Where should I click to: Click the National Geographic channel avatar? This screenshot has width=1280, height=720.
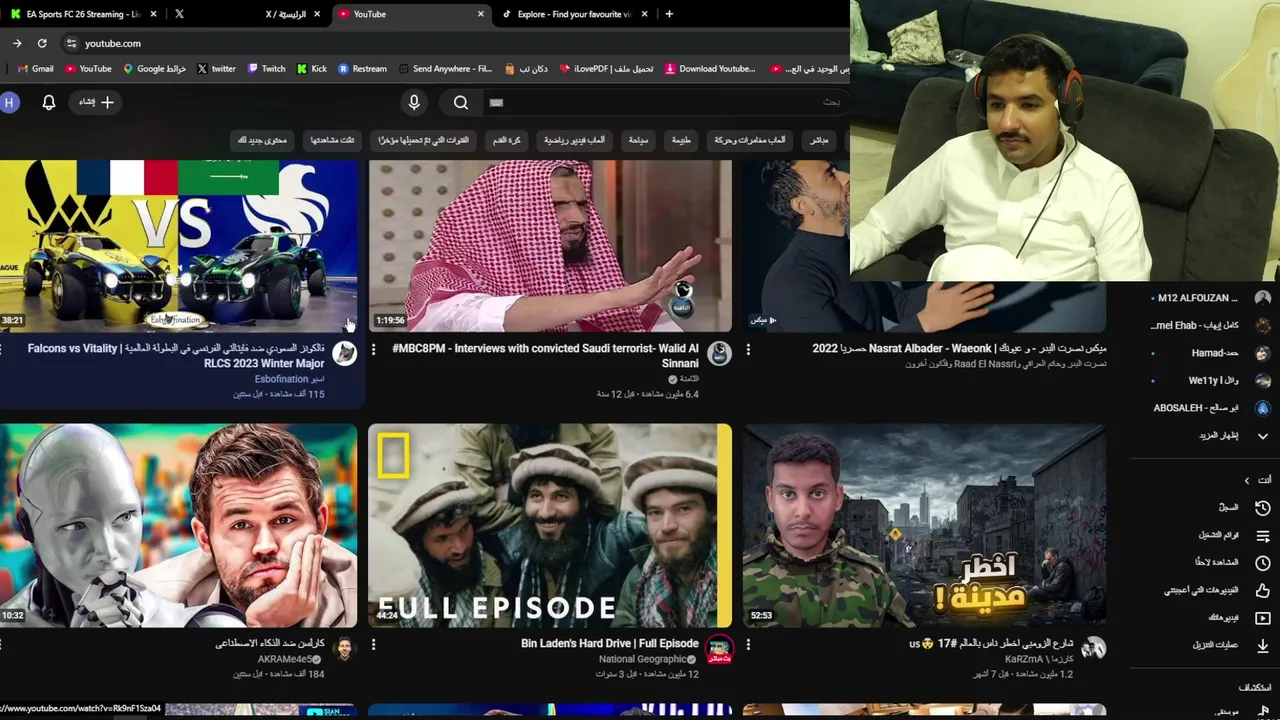pyautogui.click(x=718, y=649)
